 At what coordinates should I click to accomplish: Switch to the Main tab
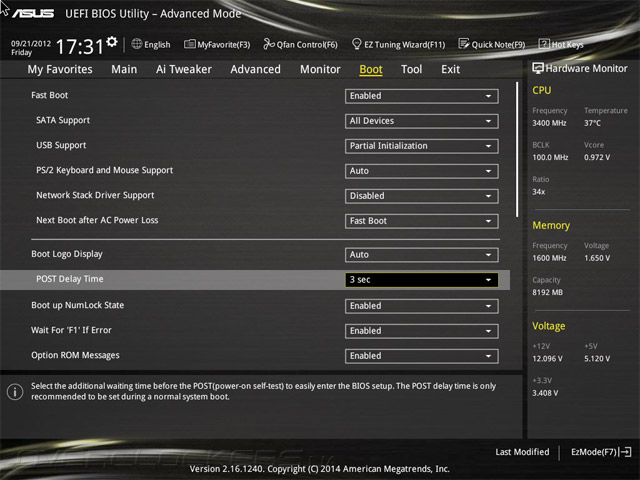(x=124, y=69)
